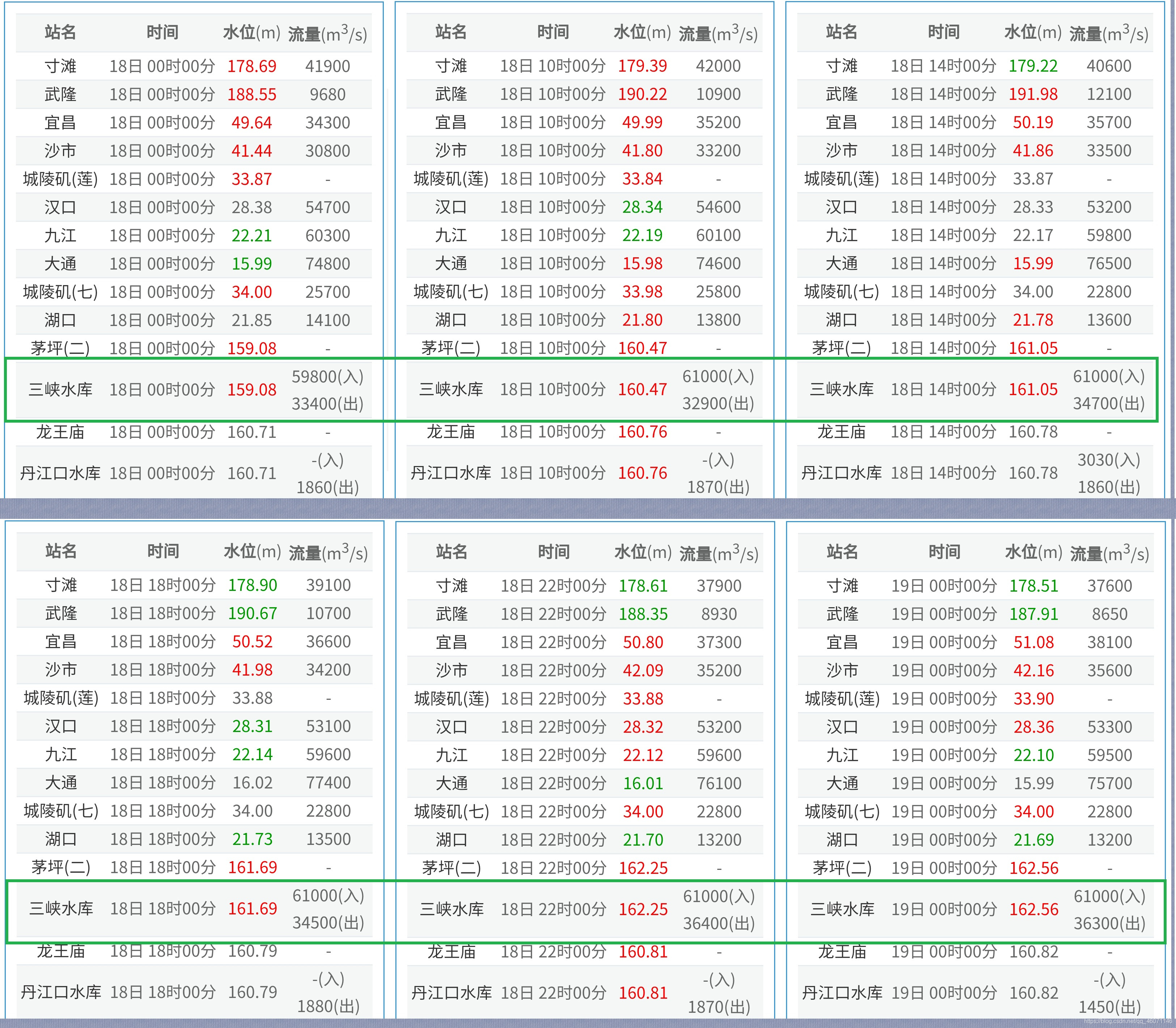Select 武隆 water level 191.98
This screenshot has width=1176, height=1028.
coord(1033,94)
